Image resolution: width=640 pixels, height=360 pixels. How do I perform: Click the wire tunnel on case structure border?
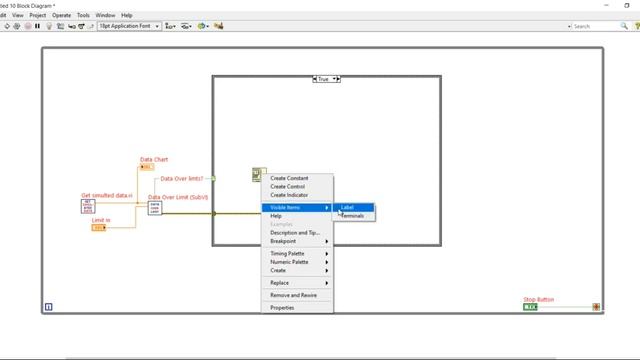pyautogui.click(x=213, y=213)
